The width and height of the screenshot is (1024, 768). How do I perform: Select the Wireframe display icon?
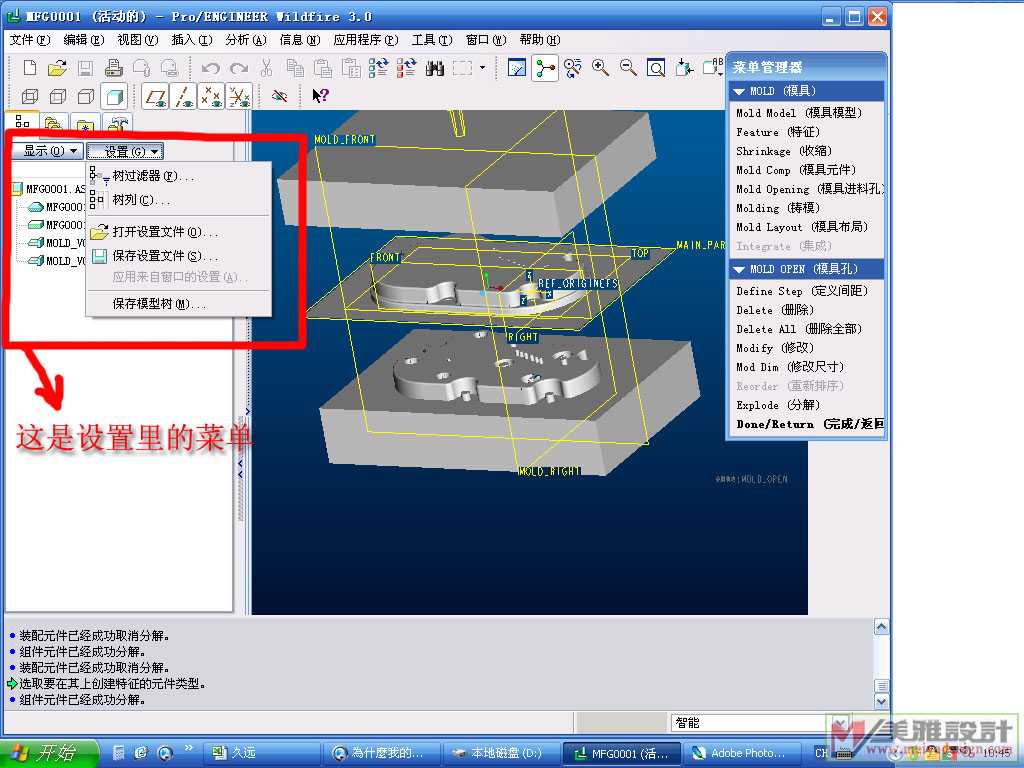[x=30, y=97]
